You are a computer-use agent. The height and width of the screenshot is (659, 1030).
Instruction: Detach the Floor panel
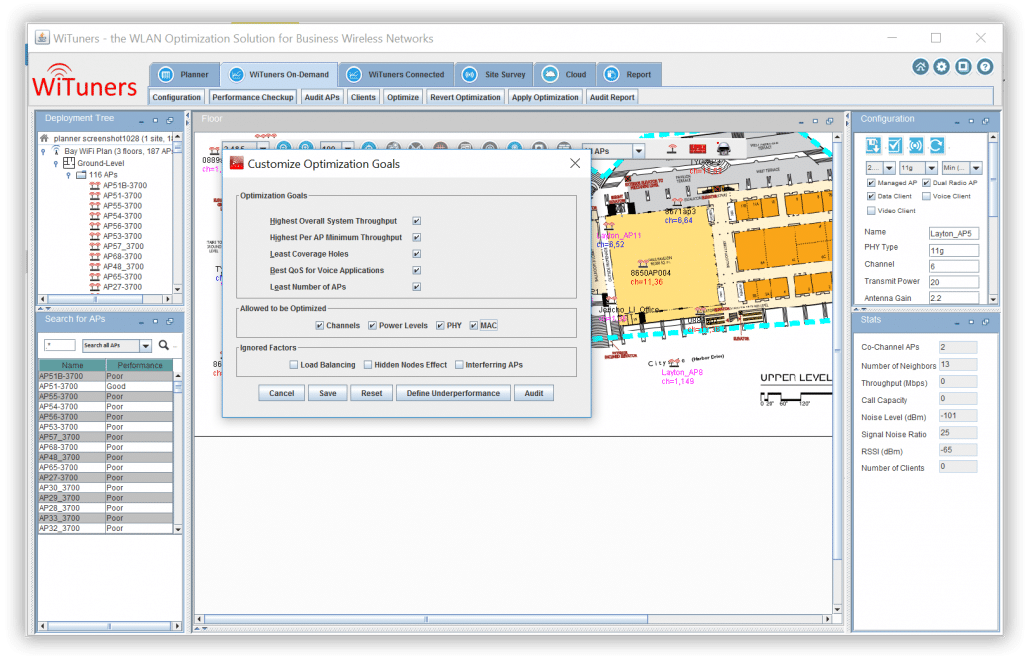[x=830, y=122]
